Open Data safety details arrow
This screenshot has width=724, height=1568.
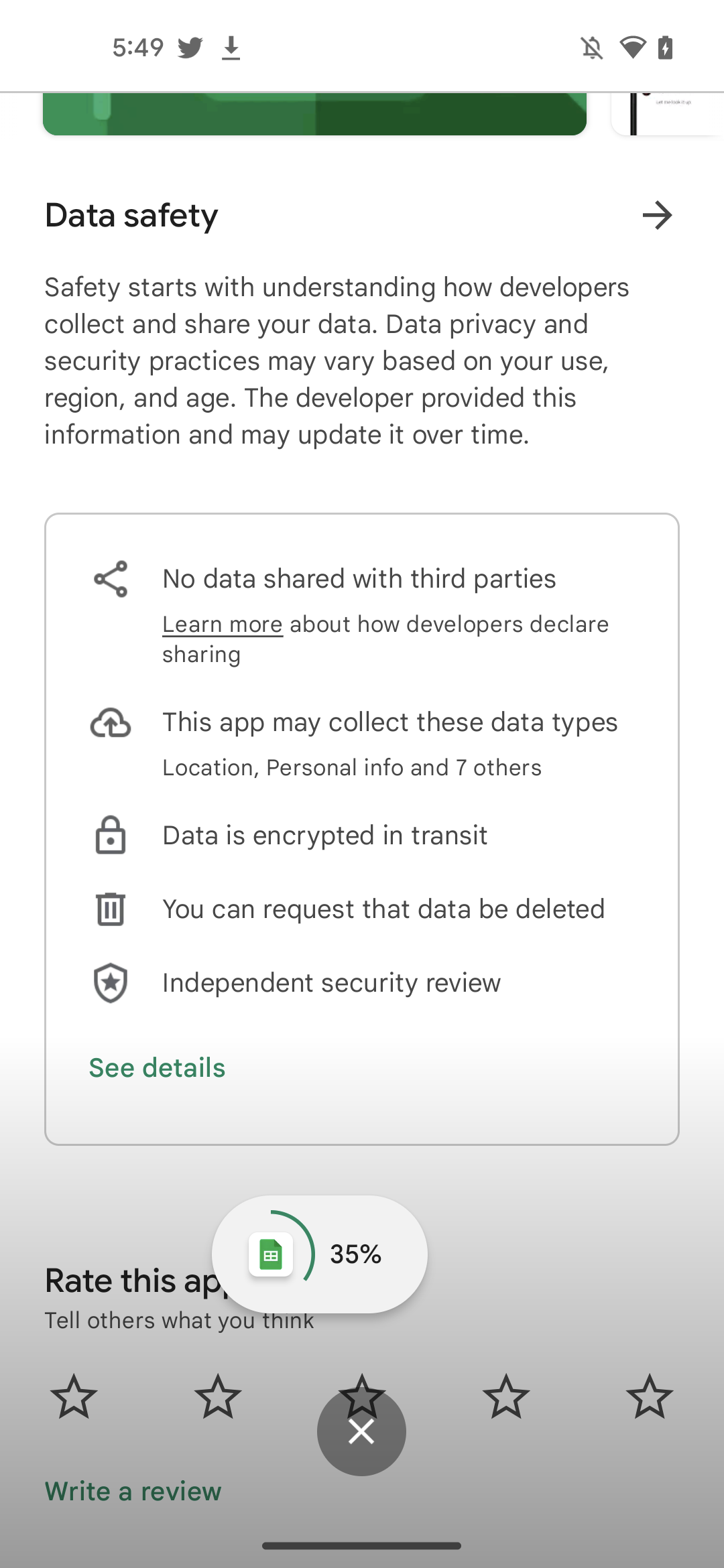(657, 215)
